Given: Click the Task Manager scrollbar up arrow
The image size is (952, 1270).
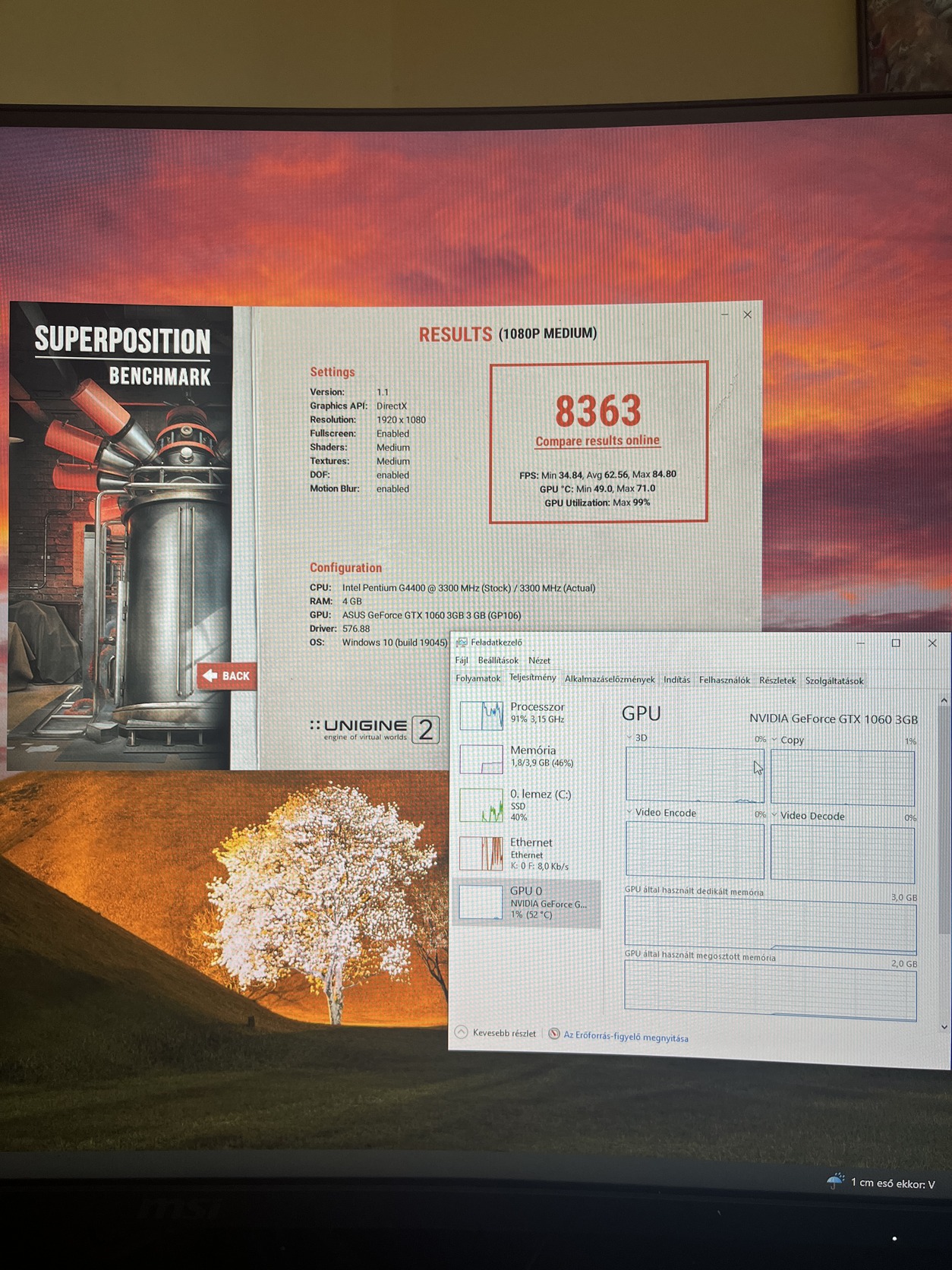Looking at the screenshot, I should pyautogui.click(x=944, y=700).
